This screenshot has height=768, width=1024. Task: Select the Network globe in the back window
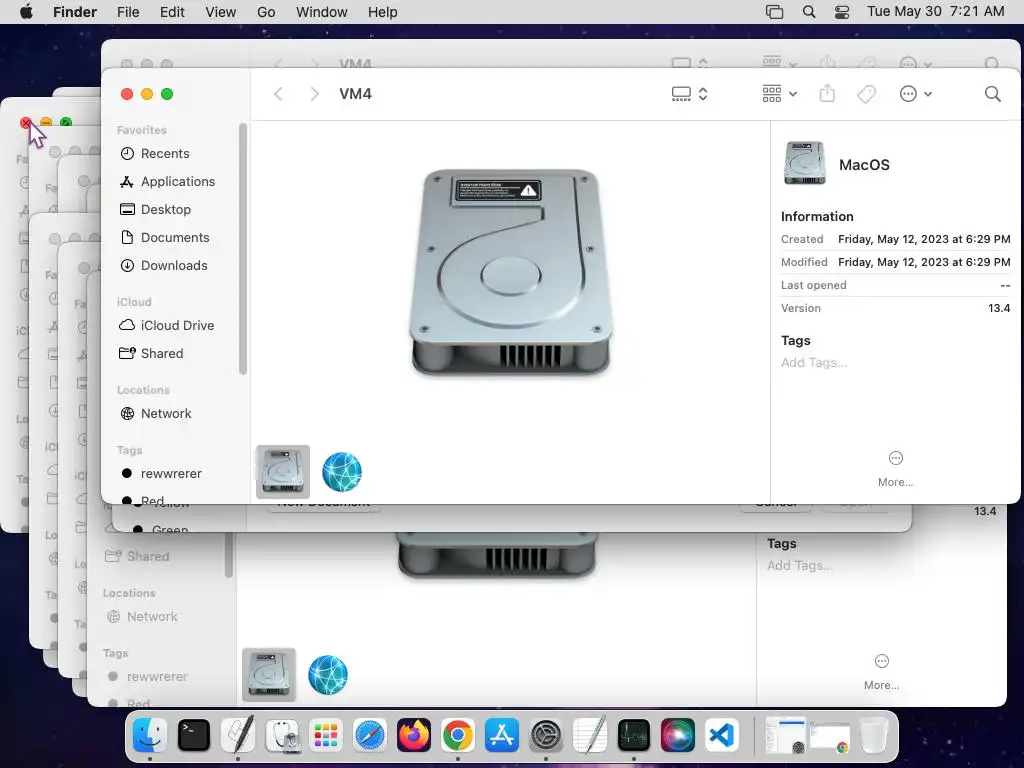click(328, 675)
